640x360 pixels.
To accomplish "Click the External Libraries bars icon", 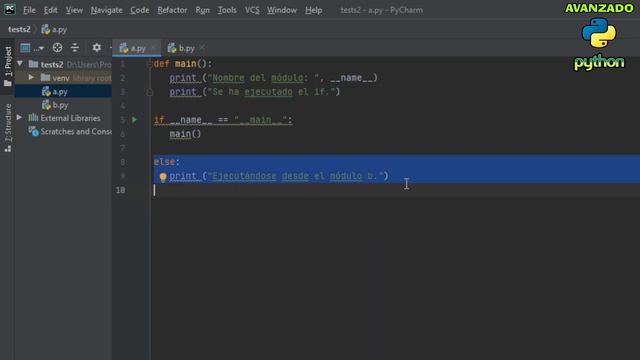I will 33,118.
